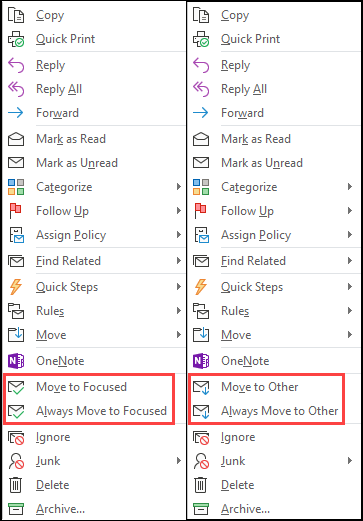This screenshot has height=521, width=363.
Task: Click the green Archive box icon in right menu
Action: point(201,509)
